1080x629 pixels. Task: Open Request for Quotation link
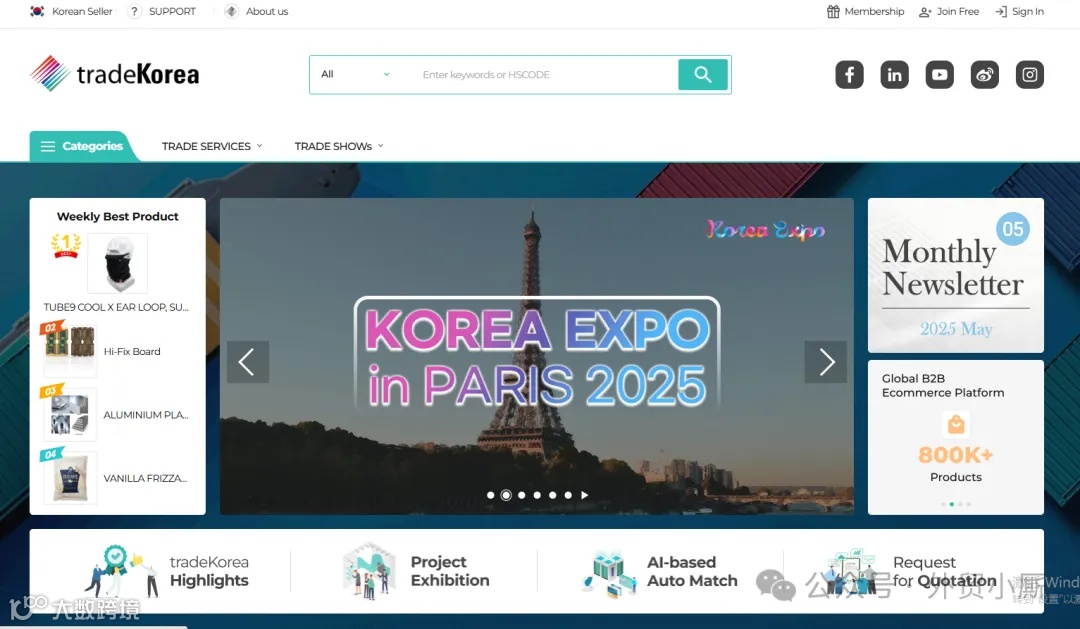(x=944, y=571)
